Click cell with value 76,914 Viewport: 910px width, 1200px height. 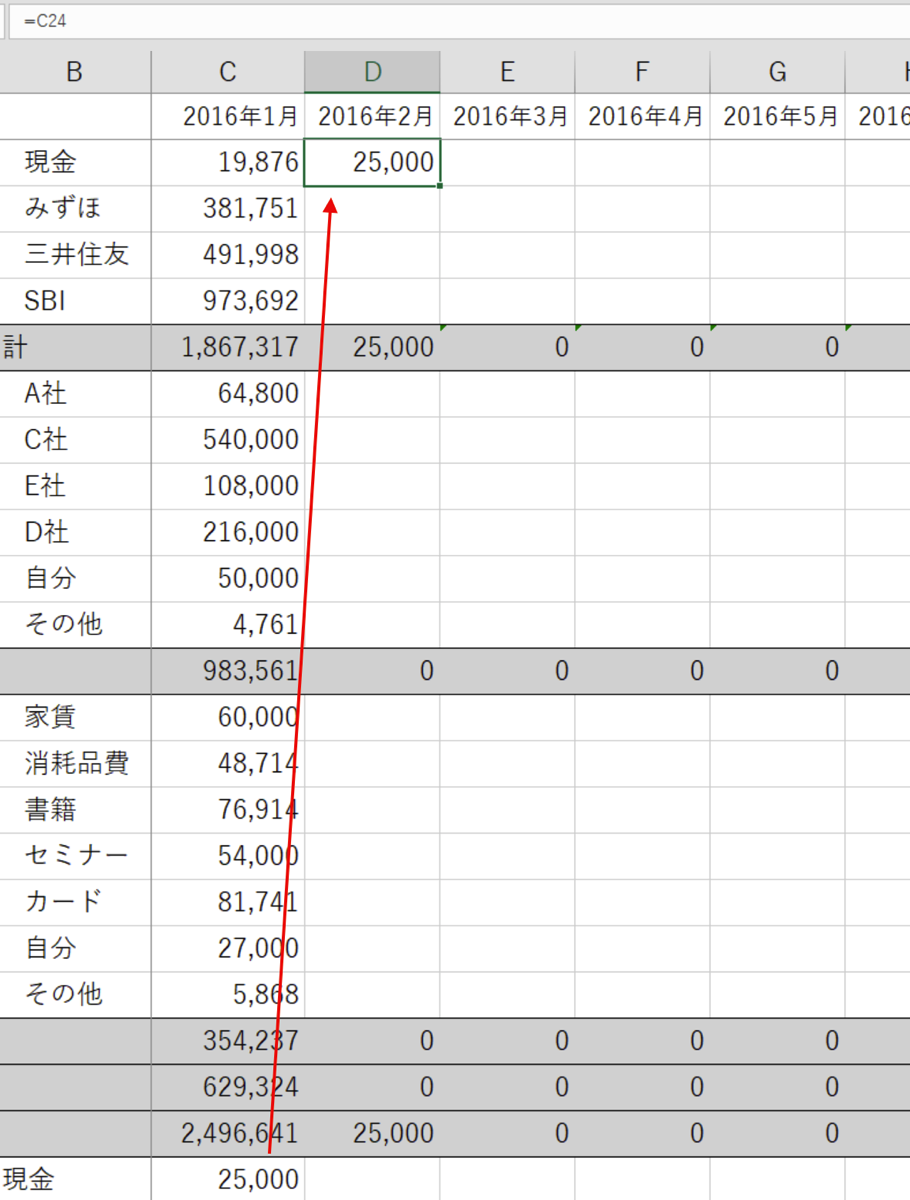(228, 809)
